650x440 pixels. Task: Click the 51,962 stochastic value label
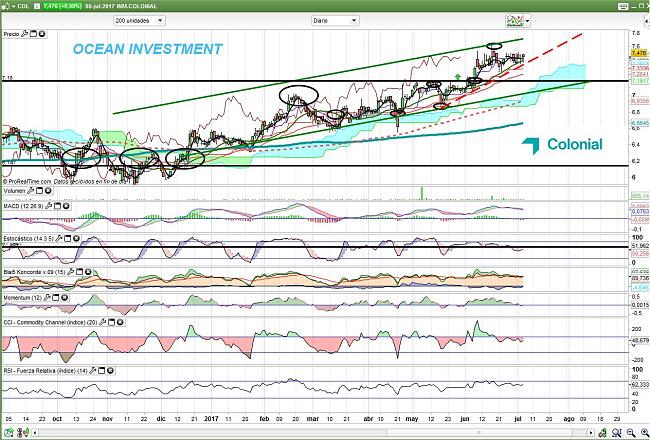point(640,246)
